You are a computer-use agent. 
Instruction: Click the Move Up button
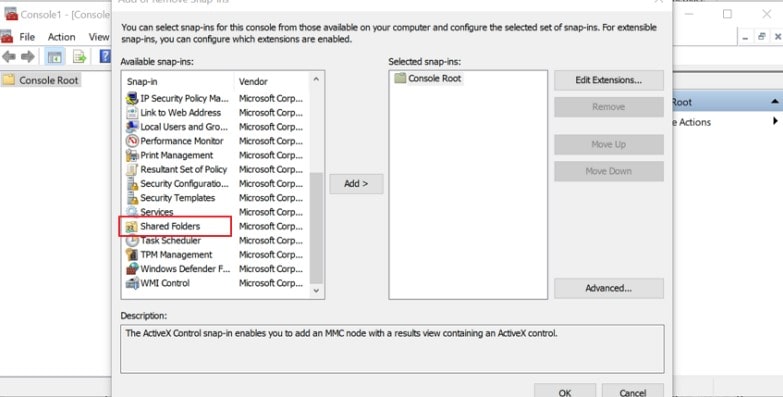tap(609, 144)
